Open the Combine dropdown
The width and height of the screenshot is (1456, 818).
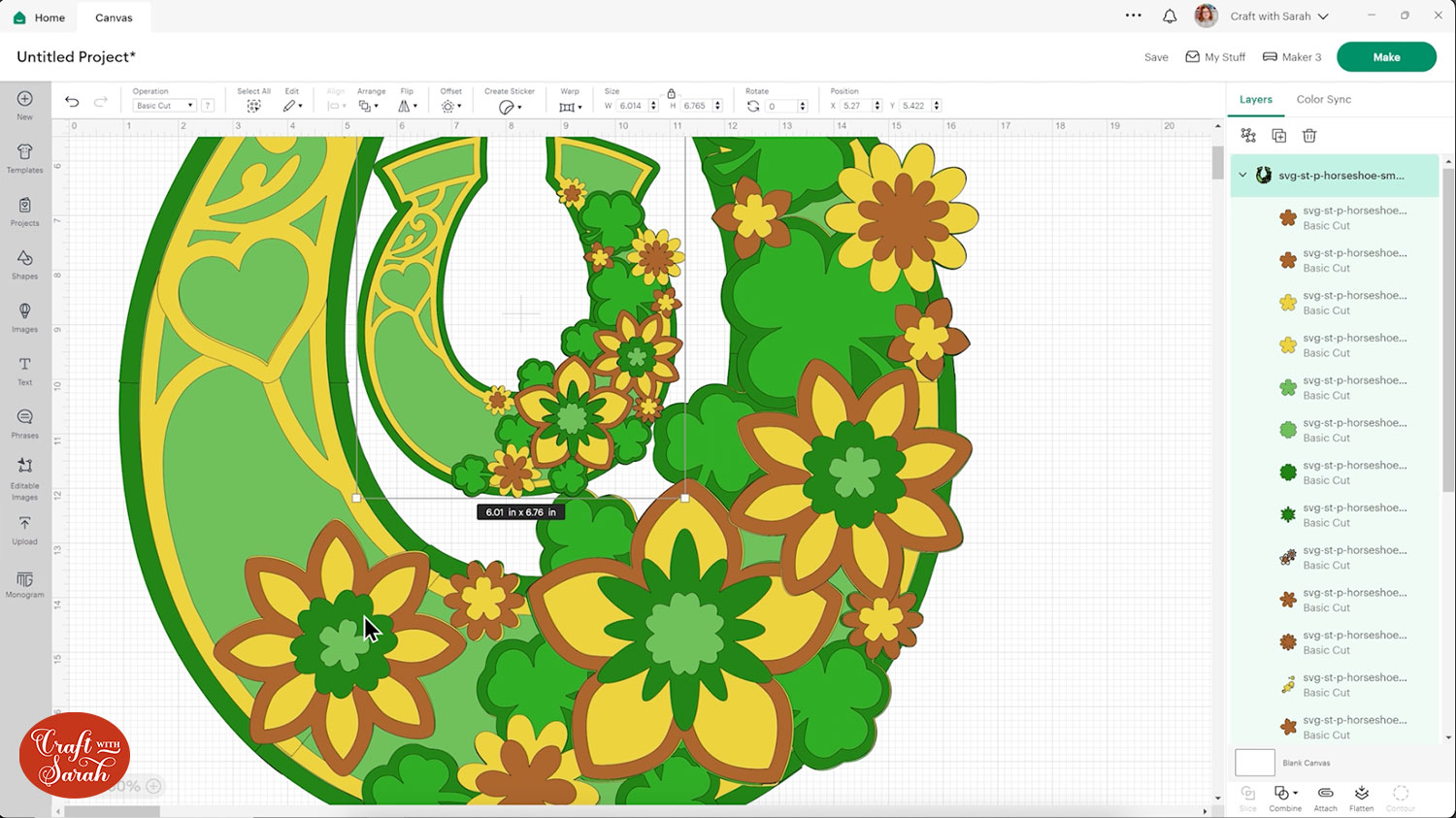1285,799
